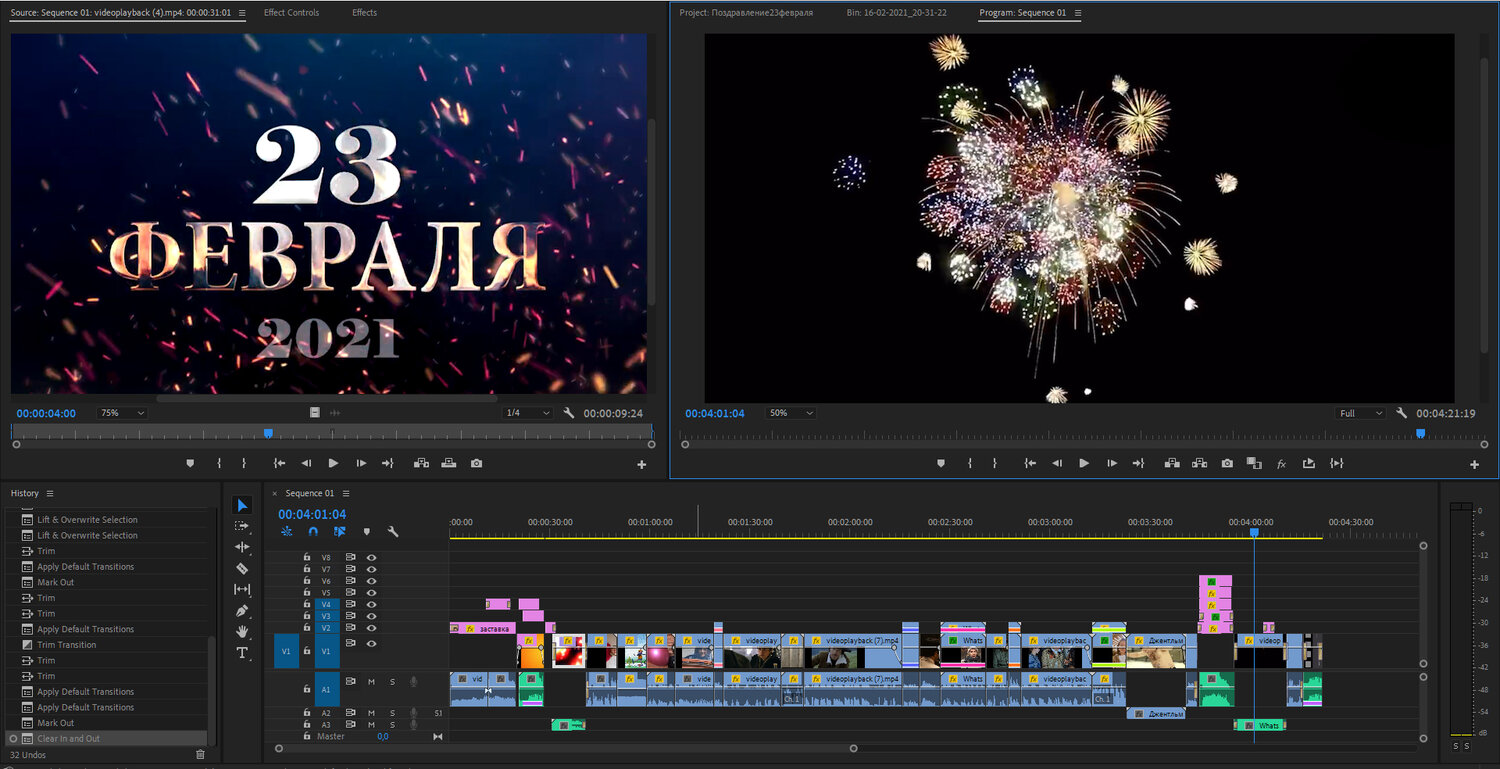Image resolution: width=1500 pixels, height=769 pixels.
Task: Toggle Snap magnet in timeline
Action: click(x=313, y=532)
